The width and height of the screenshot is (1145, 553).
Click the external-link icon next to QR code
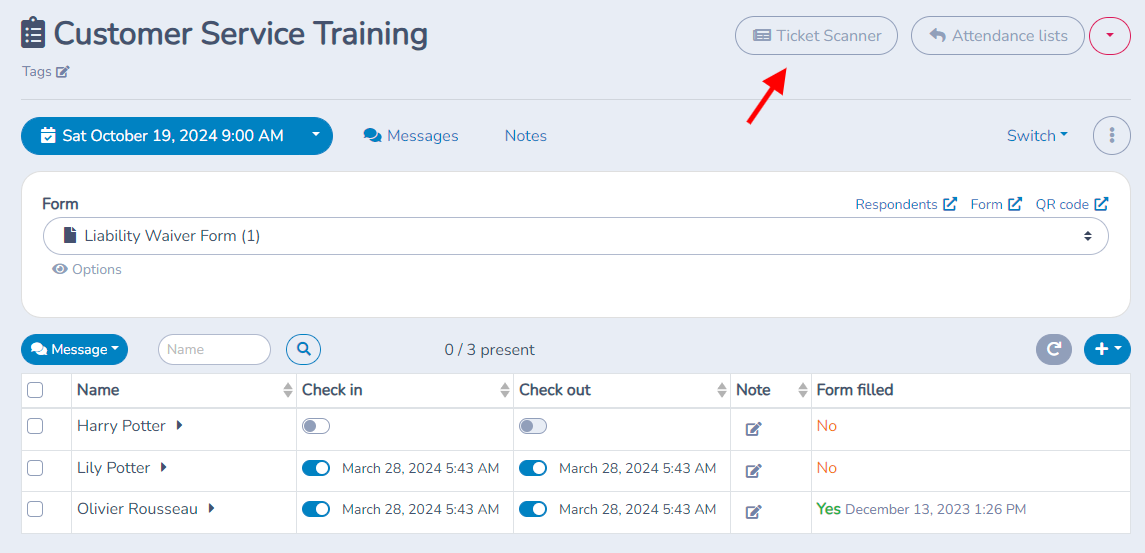click(1102, 204)
